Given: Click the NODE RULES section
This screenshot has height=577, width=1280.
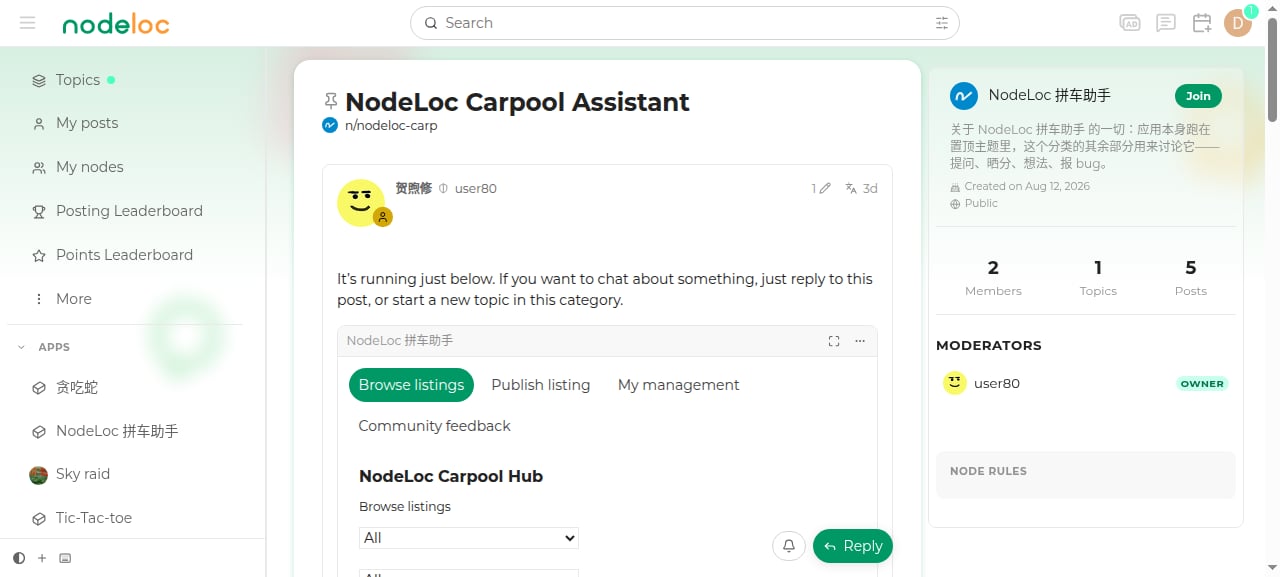Looking at the screenshot, I should pyautogui.click(x=1086, y=475).
